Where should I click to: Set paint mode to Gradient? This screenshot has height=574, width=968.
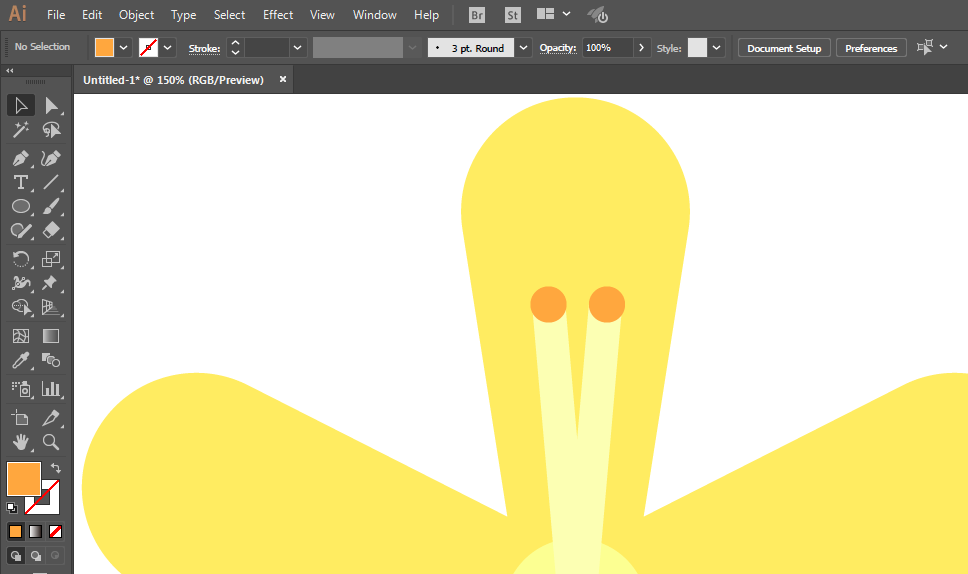36,531
